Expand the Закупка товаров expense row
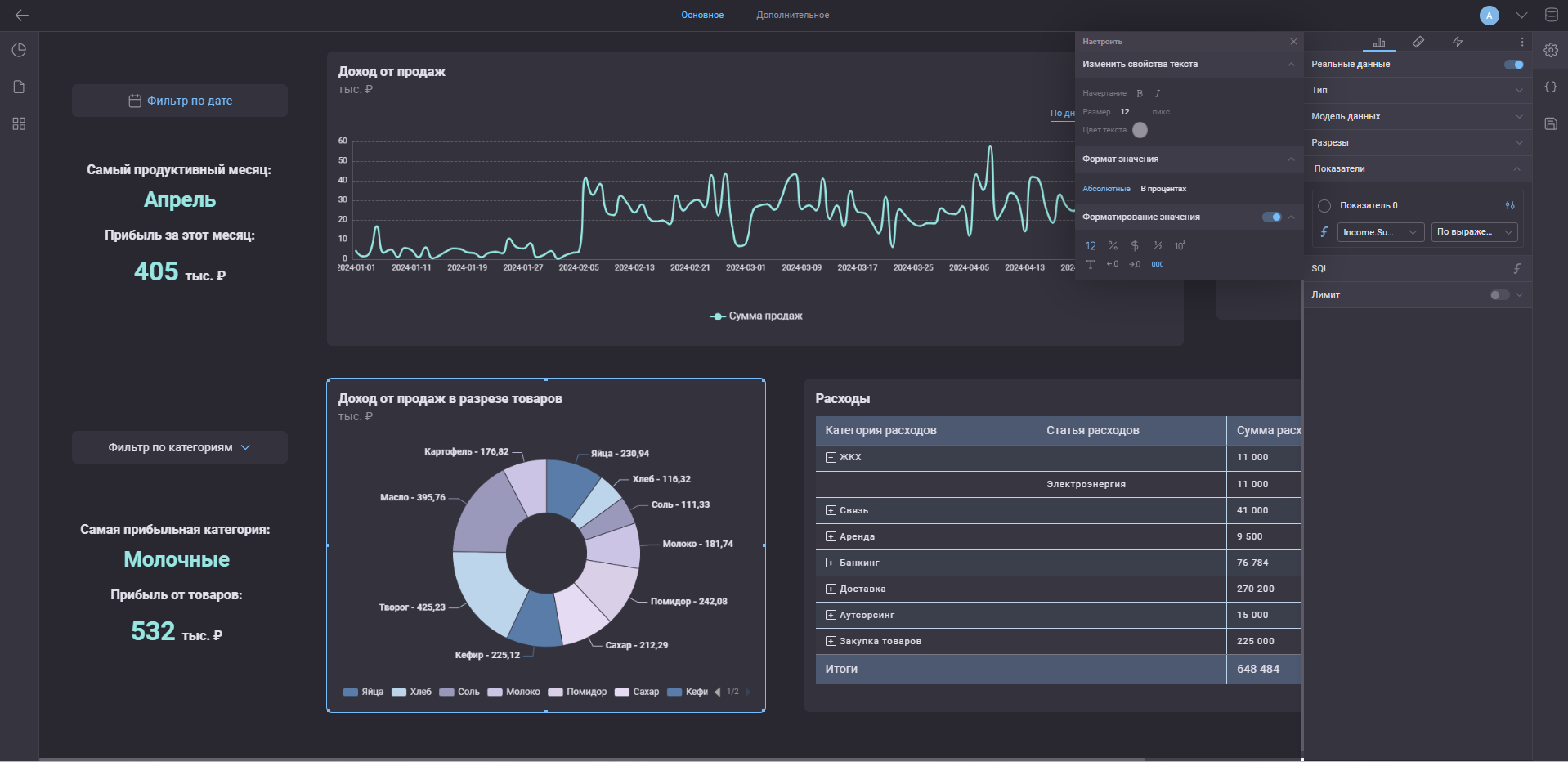1568x762 pixels. click(831, 641)
